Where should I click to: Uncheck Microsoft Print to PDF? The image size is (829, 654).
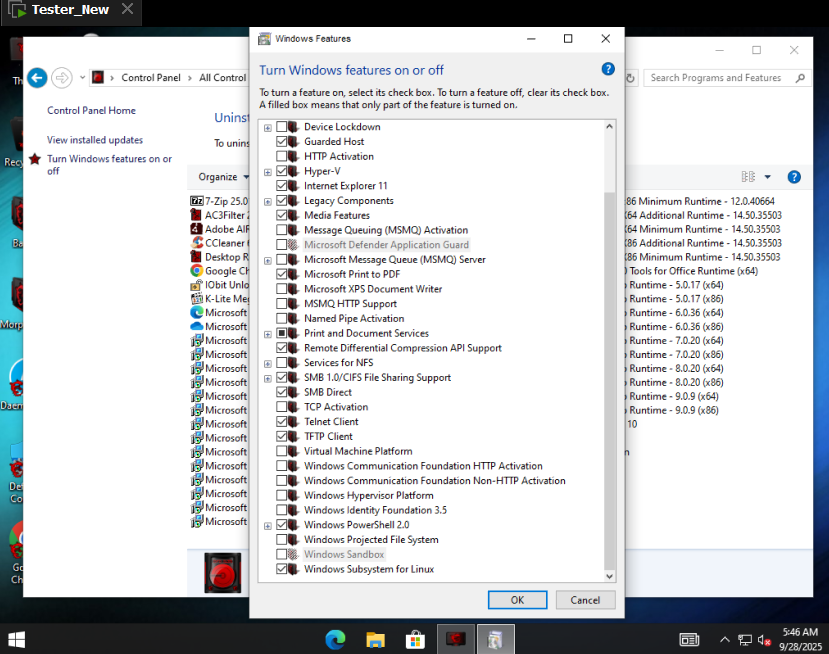(281, 274)
